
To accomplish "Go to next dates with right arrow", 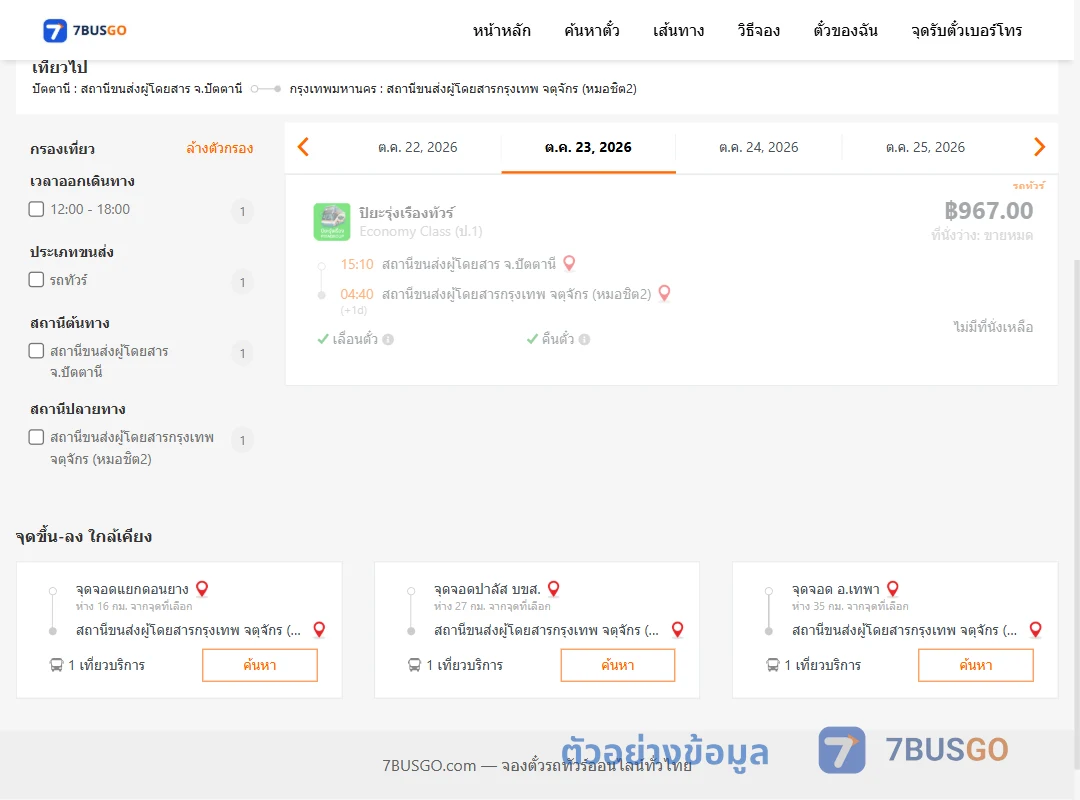I will [x=1039, y=147].
